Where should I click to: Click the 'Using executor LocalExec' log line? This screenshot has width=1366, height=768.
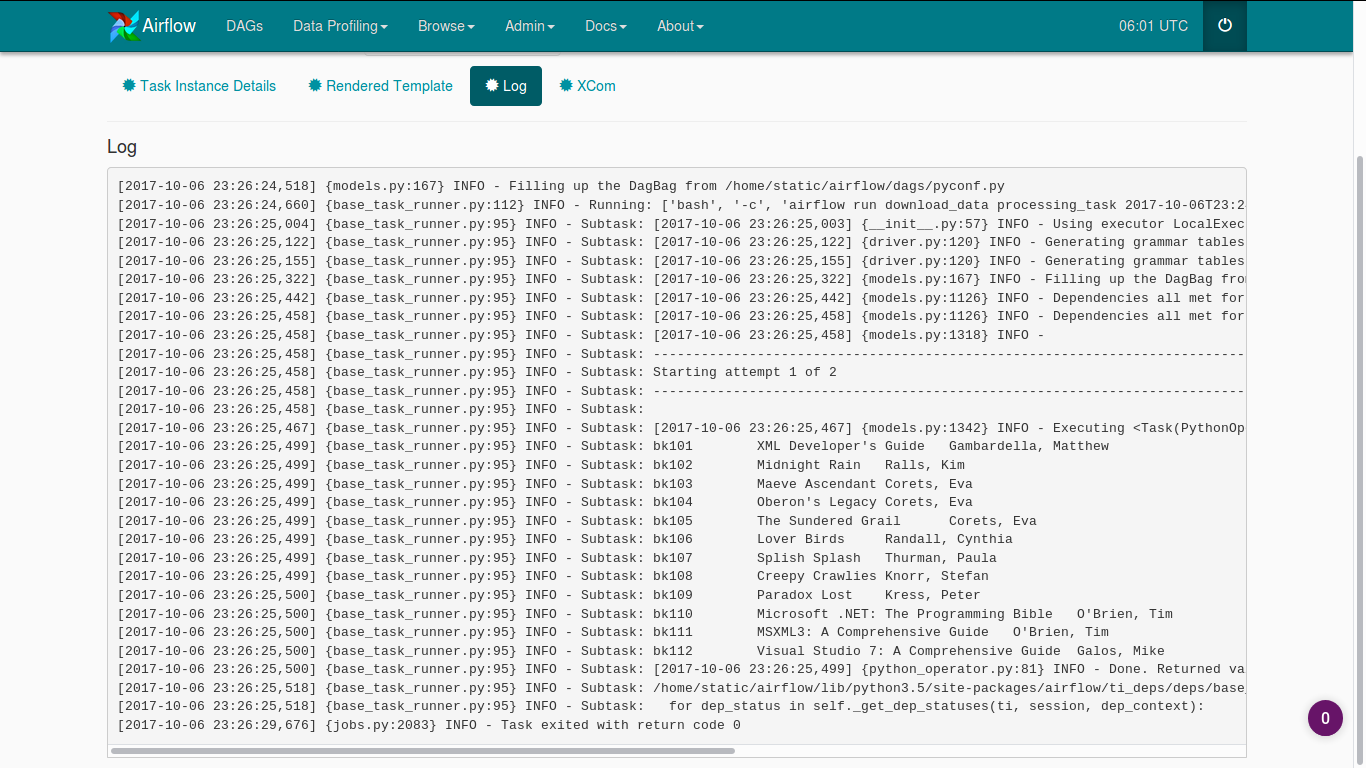point(681,224)
